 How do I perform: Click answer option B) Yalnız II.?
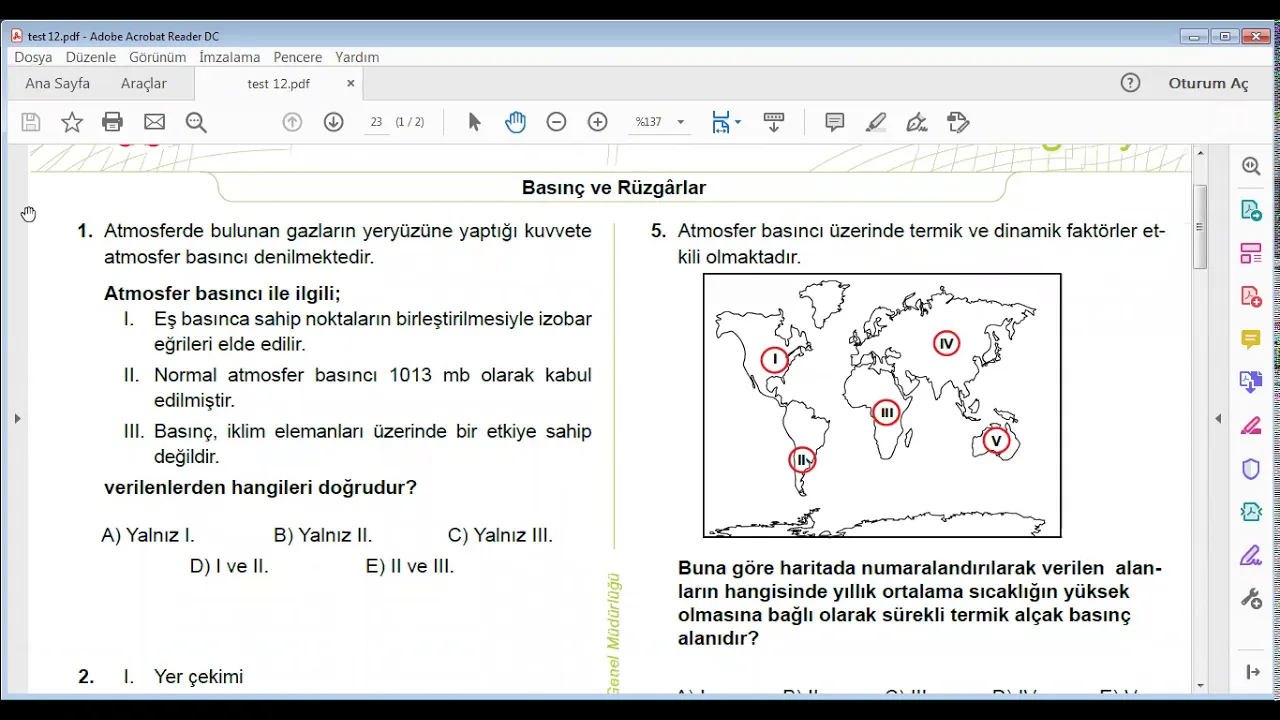(x=322, y=535)
